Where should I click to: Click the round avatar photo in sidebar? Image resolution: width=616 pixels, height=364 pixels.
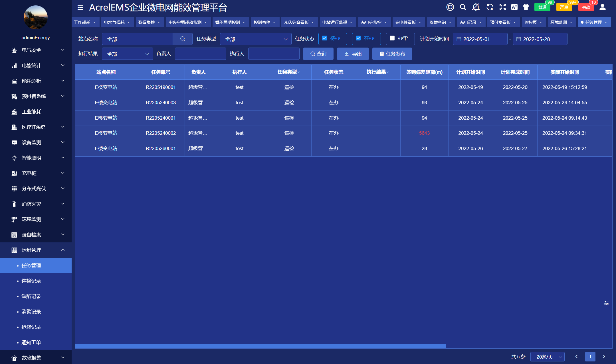pos(36,17)
